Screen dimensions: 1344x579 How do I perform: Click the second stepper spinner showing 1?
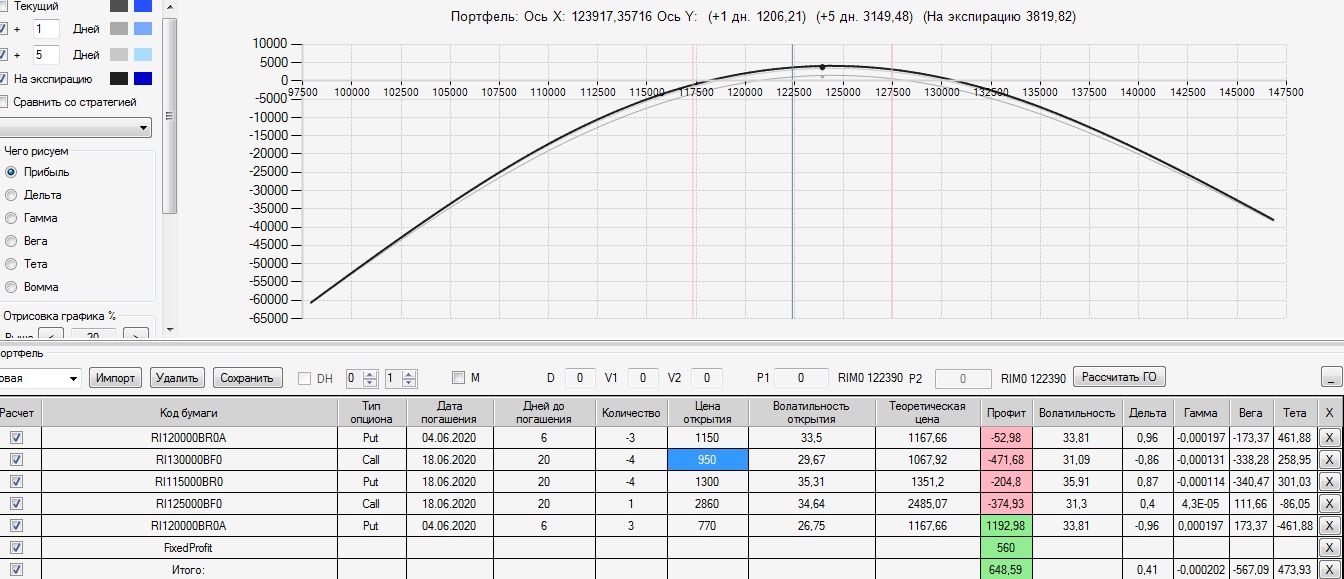pyautogui.click(x=401, y=378)
